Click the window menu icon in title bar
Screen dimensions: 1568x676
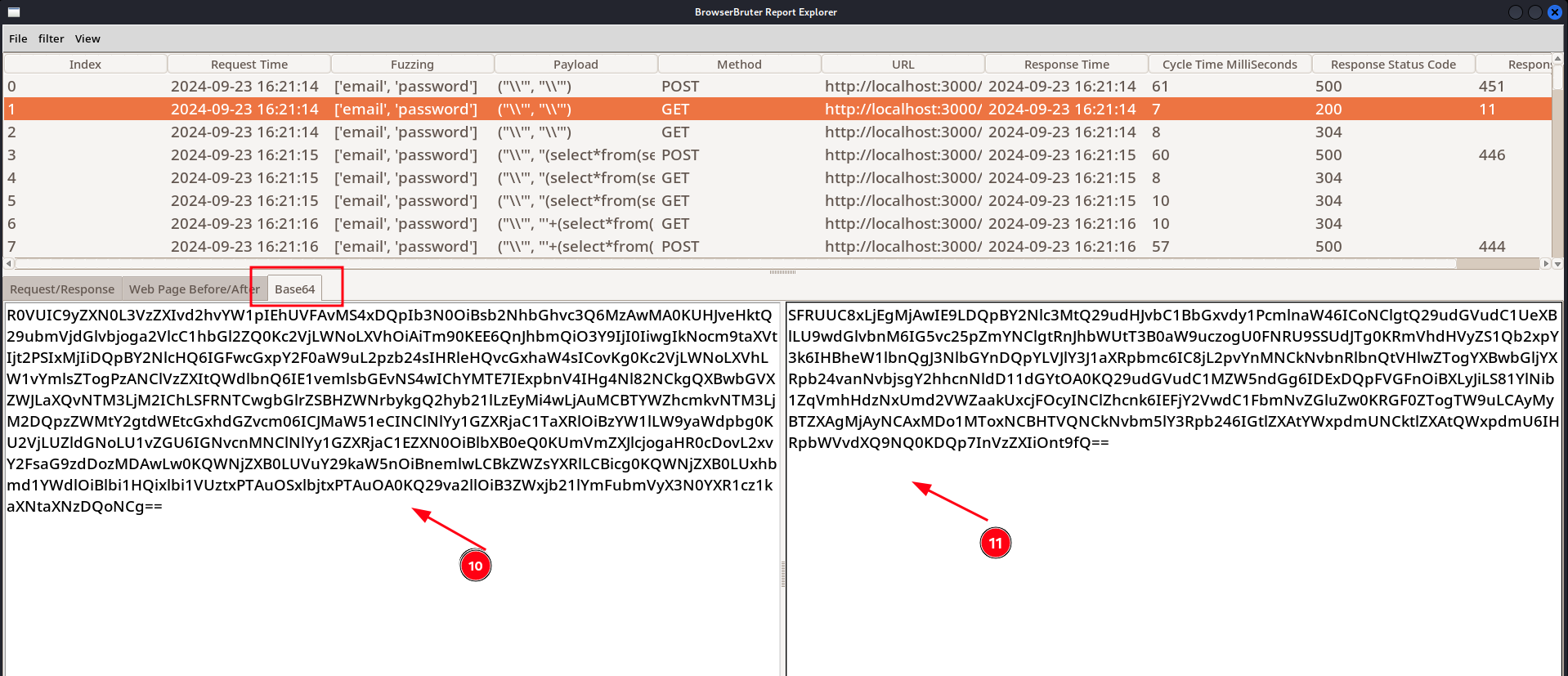pos(14,12)
